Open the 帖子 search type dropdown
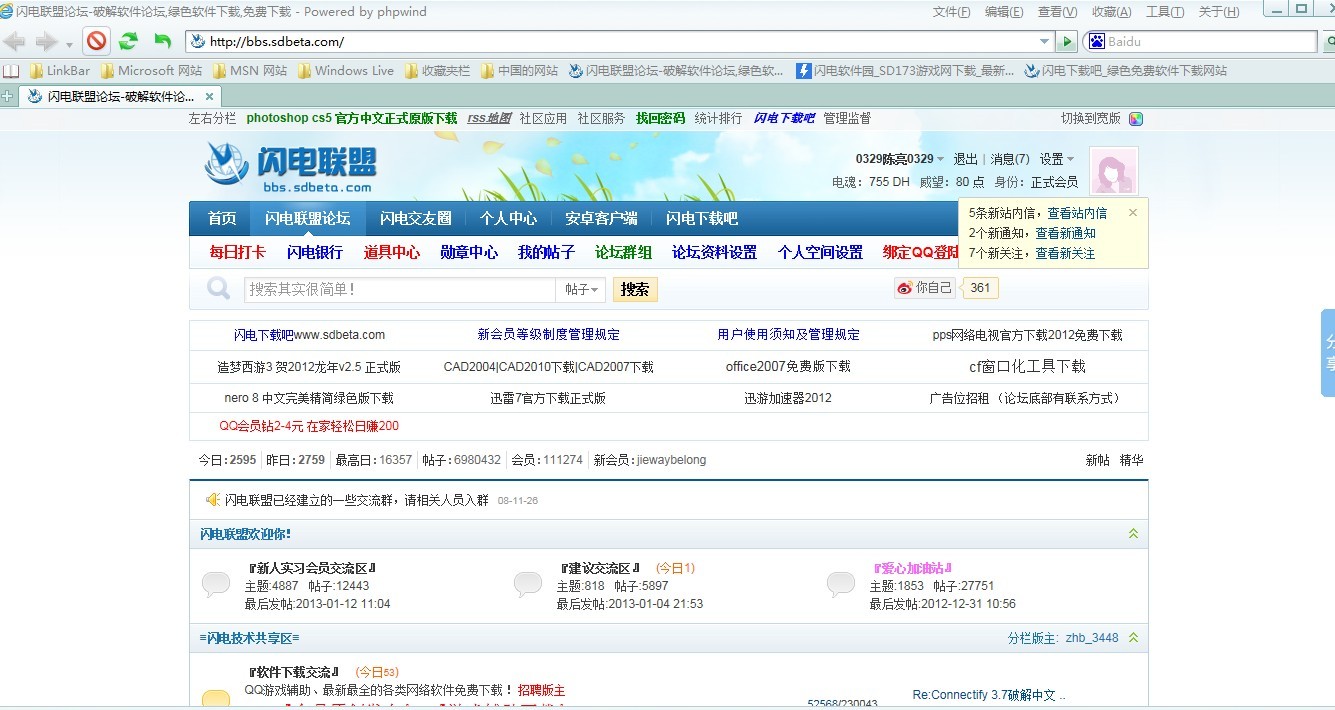 coord(582,289)
